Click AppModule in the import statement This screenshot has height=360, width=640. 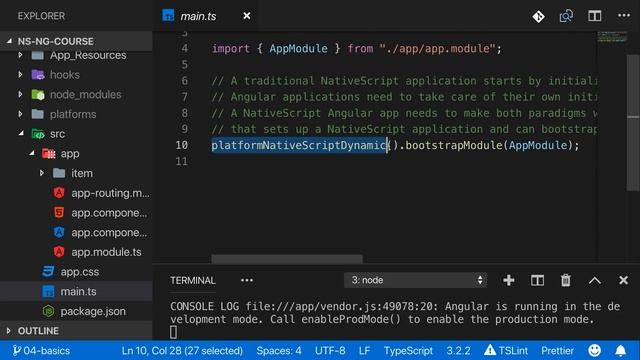point(298,49)
